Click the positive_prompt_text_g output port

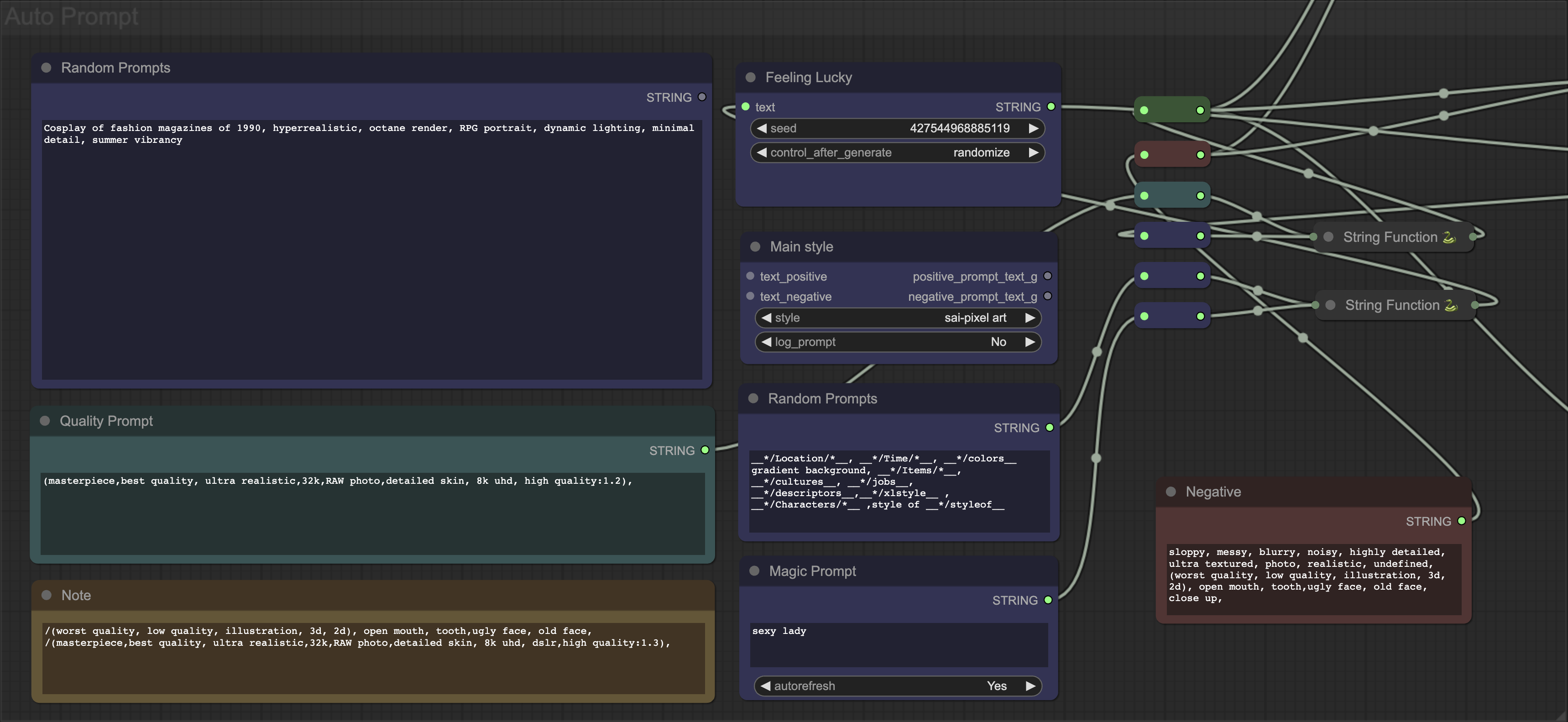[1048, 276]
